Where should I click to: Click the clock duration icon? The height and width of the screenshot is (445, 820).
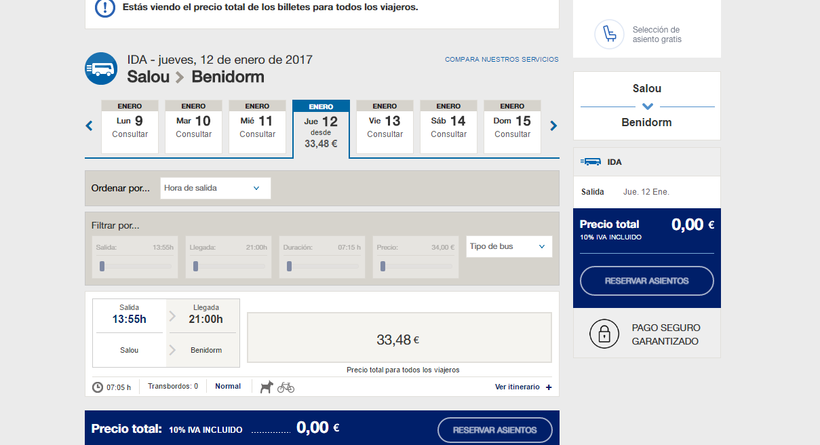(97, 387)
